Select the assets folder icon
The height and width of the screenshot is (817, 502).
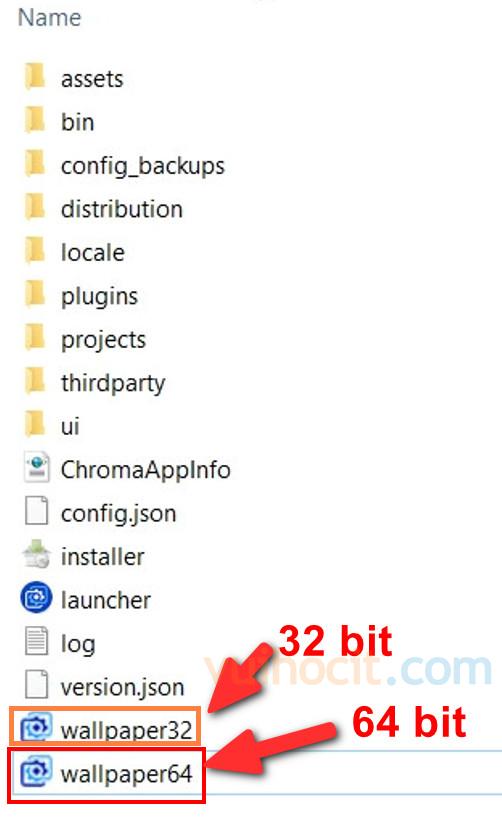[35, 77]
